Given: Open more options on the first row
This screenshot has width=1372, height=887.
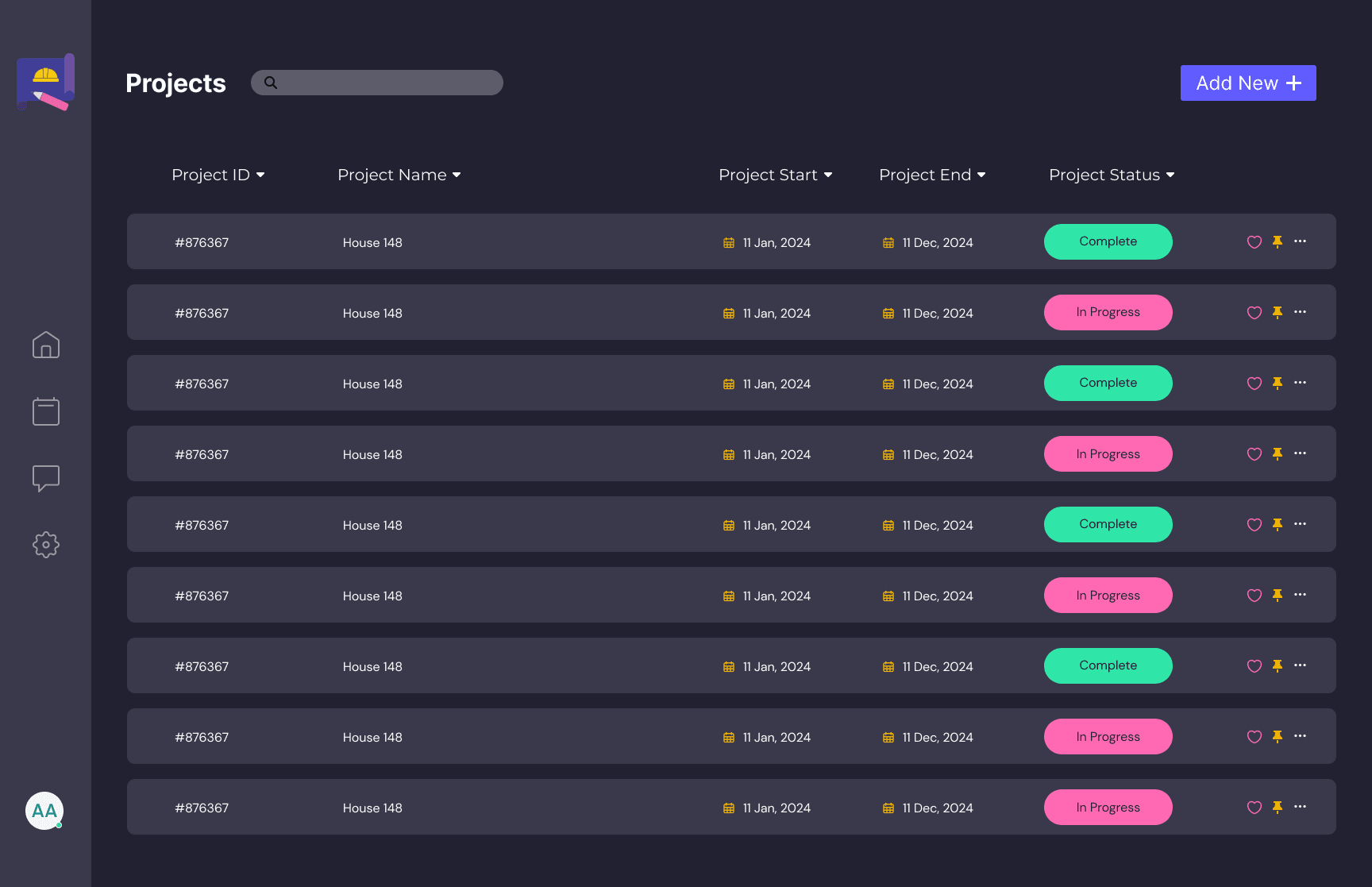Looking at the screenshot, I should click(x=1300, y=241).
